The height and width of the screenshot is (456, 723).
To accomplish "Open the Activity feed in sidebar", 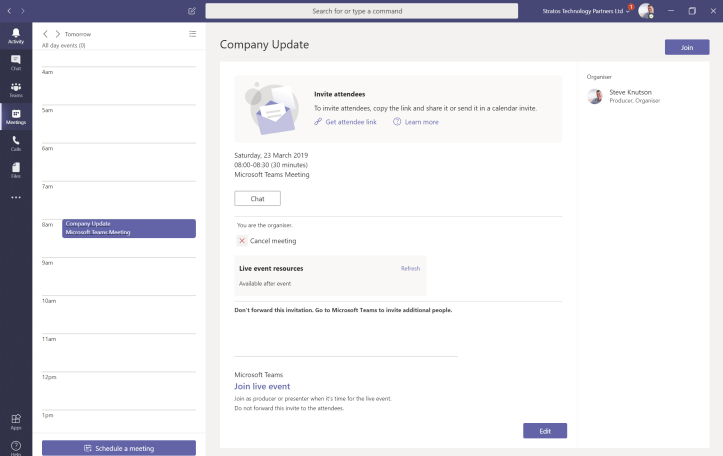I will (16, 36).
